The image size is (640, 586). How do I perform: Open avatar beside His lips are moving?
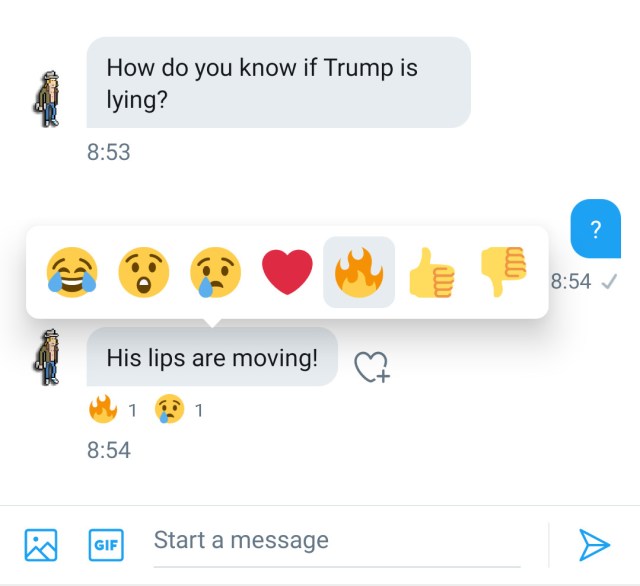(47, 357)
